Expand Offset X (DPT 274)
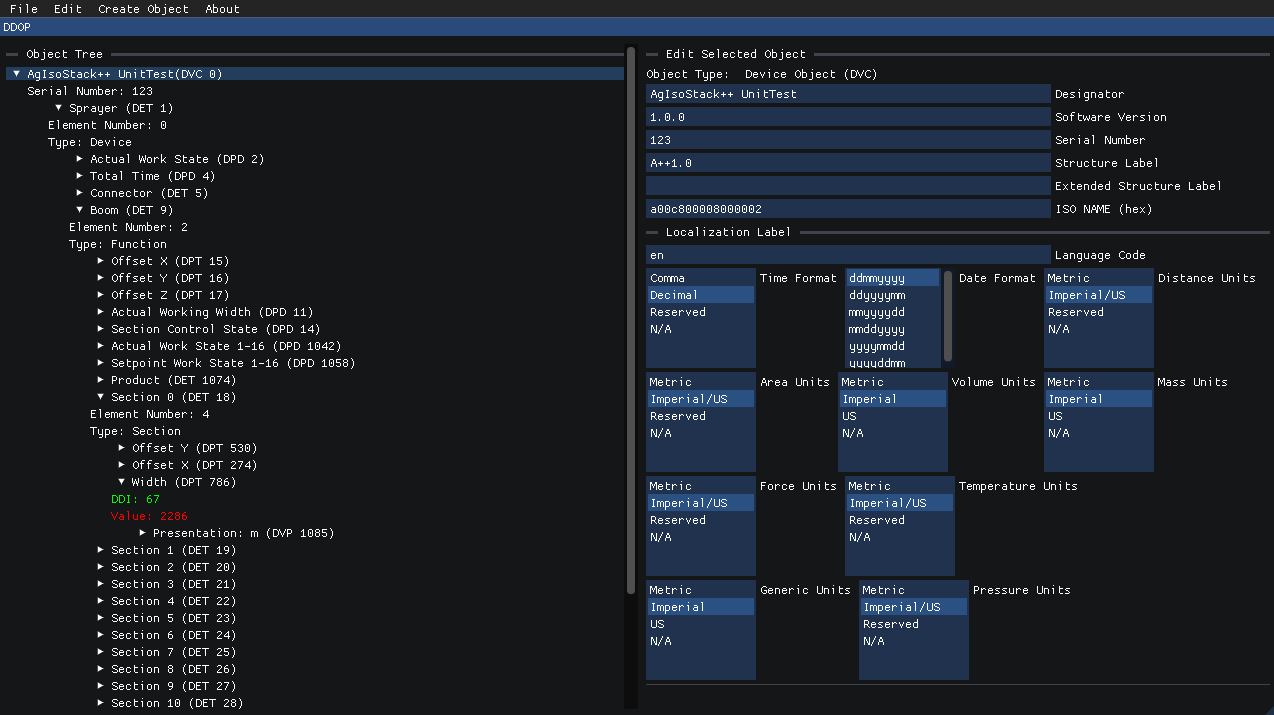 point(122,465)
